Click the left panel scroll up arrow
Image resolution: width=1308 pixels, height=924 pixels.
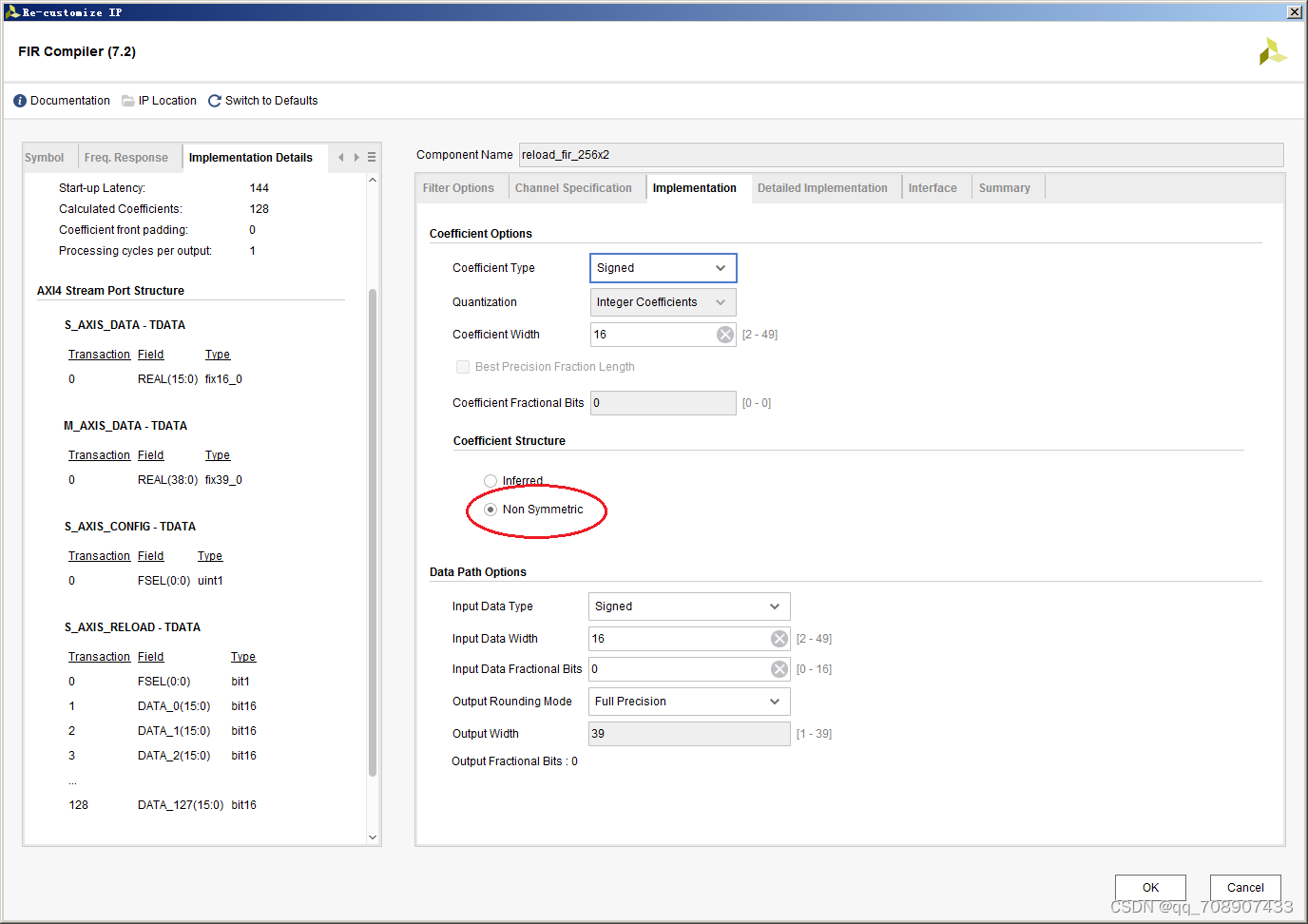pos(373,180)
